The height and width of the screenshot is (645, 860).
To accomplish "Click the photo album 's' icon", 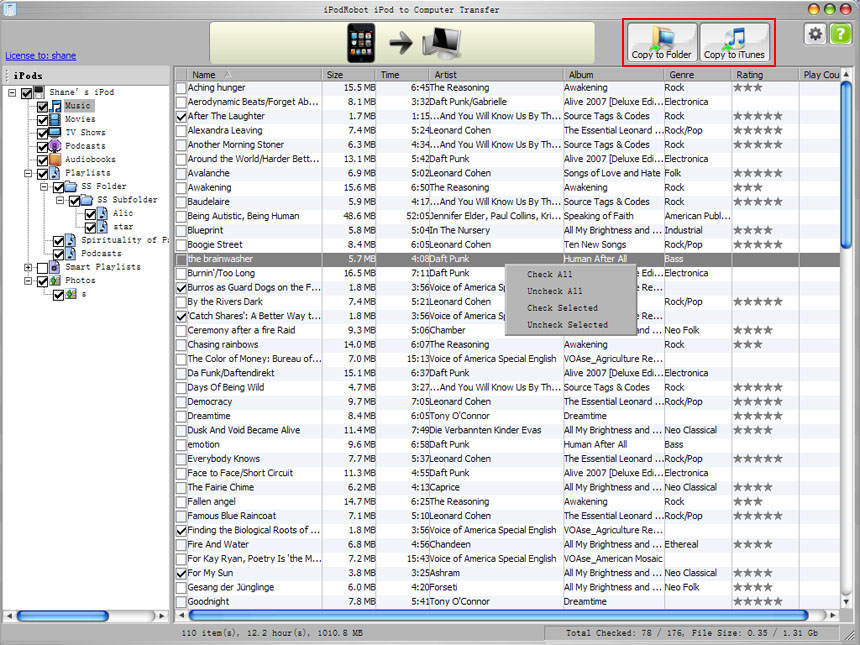I will [x=71, y=294].
